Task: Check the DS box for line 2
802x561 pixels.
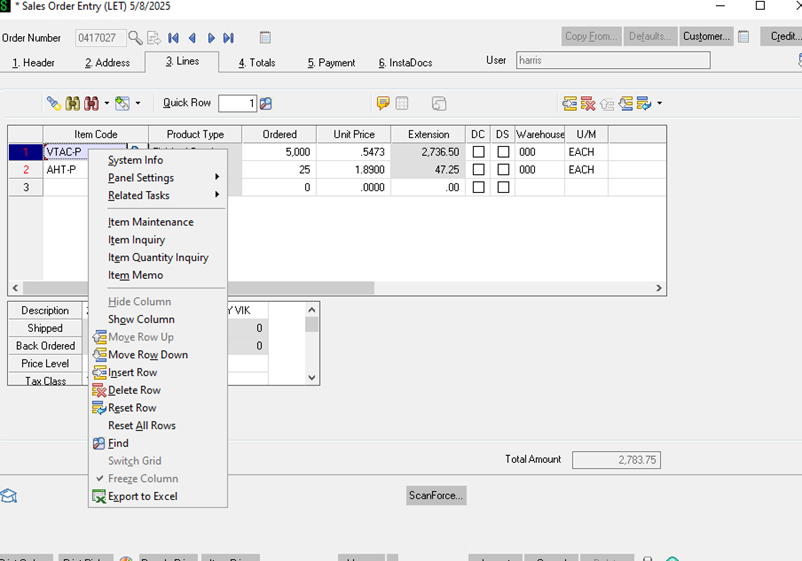Action: pos(503,170)
